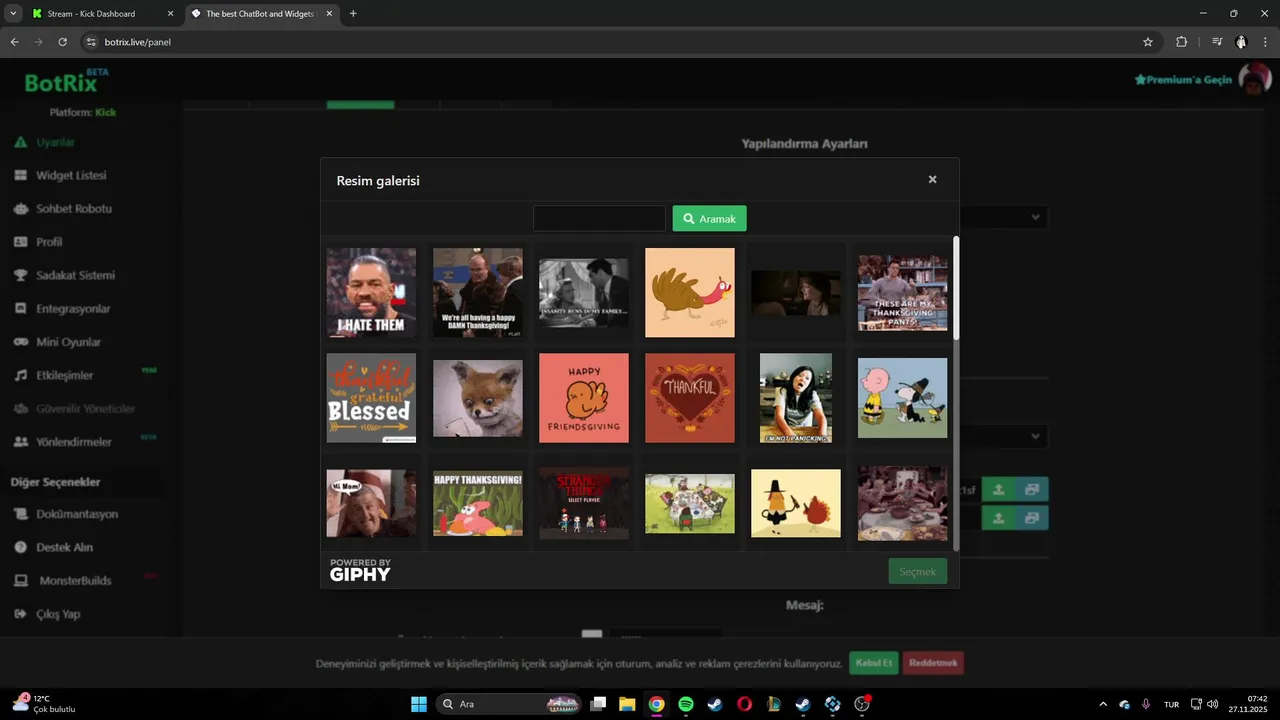Select the Stranger Things GIF
Viewport: 1280px width, 720px height.
point(584,504)
